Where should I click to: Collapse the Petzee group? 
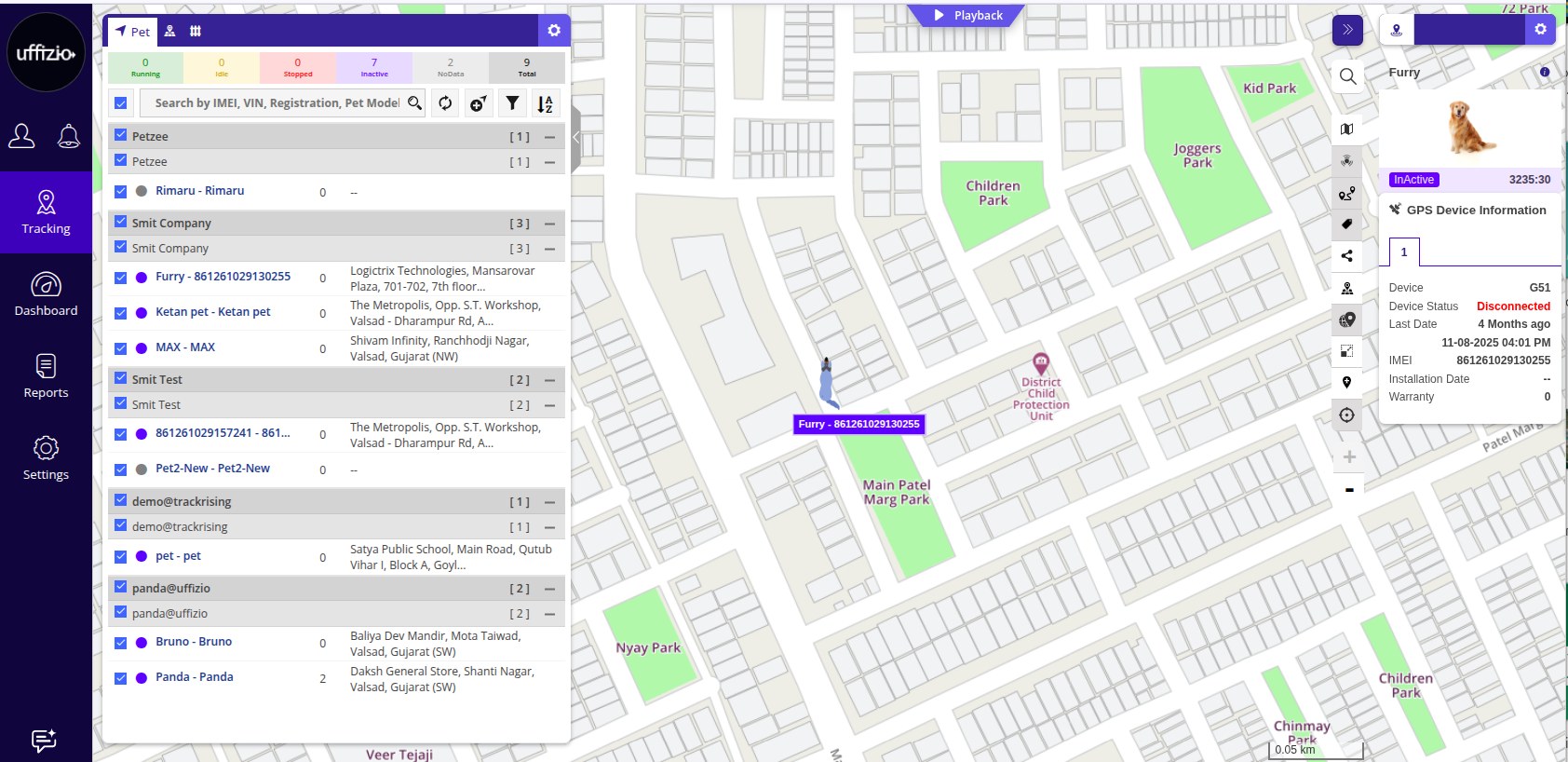pos(549,137)
